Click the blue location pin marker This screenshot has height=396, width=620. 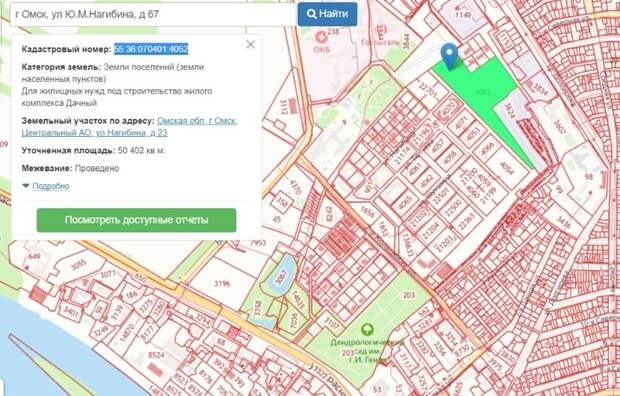(450, 56)
